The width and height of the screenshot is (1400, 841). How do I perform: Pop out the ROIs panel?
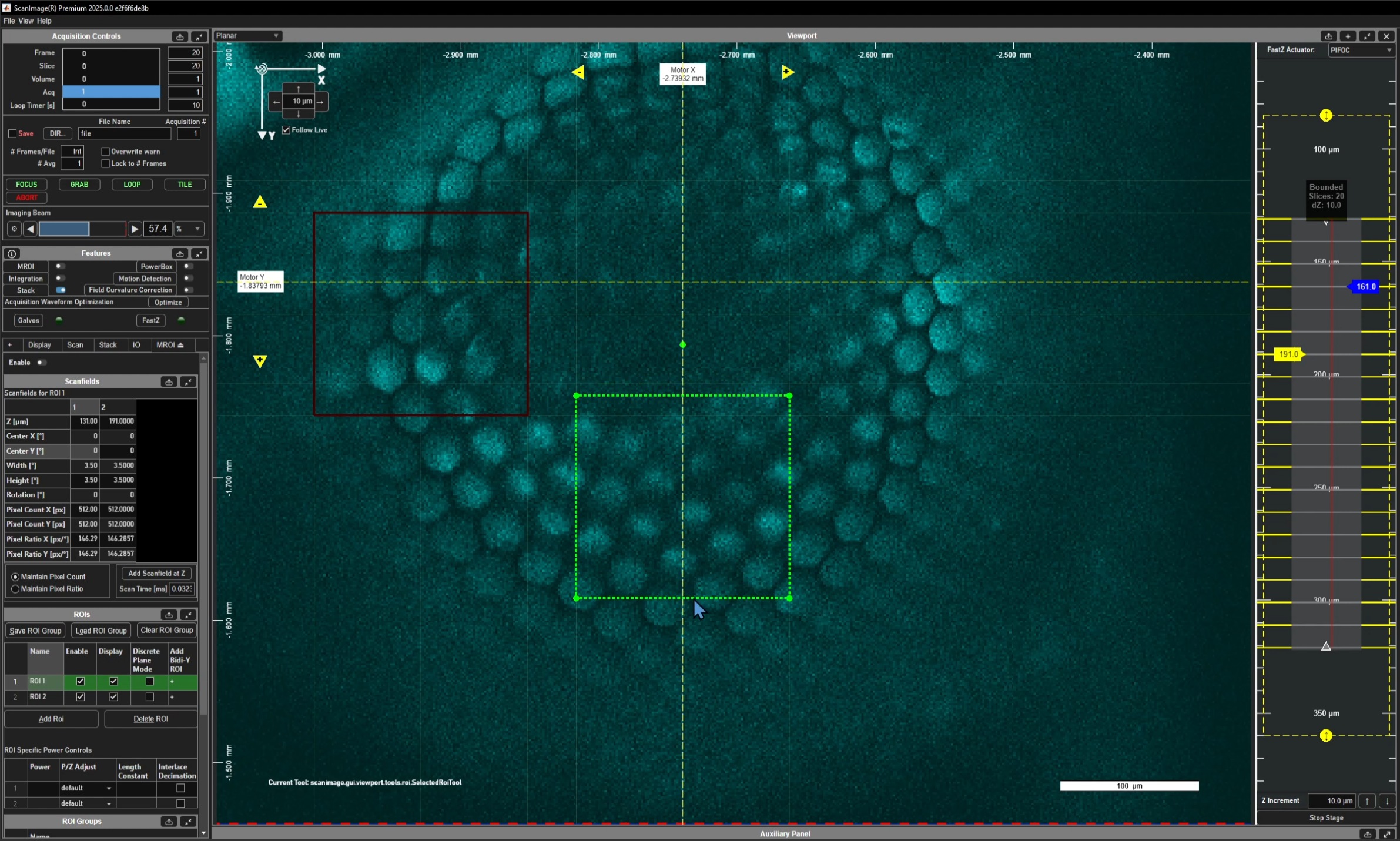click(x=169, y=615)
